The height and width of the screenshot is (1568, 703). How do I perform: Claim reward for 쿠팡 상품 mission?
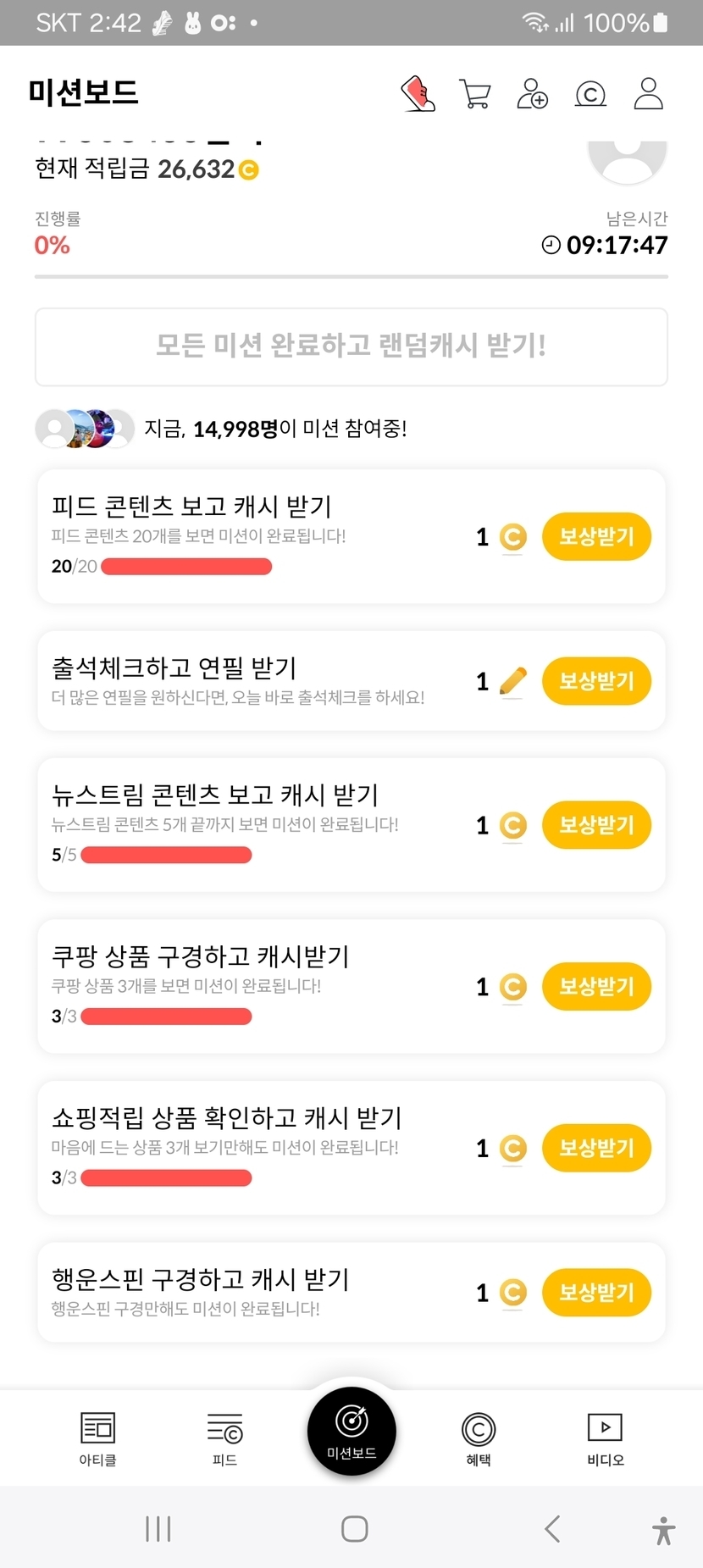(x=596, y=987)
